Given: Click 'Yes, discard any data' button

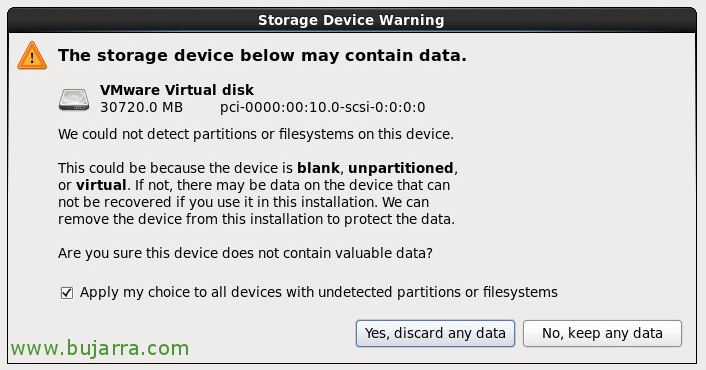Looking at the screenshot, I should pos(435,333).
